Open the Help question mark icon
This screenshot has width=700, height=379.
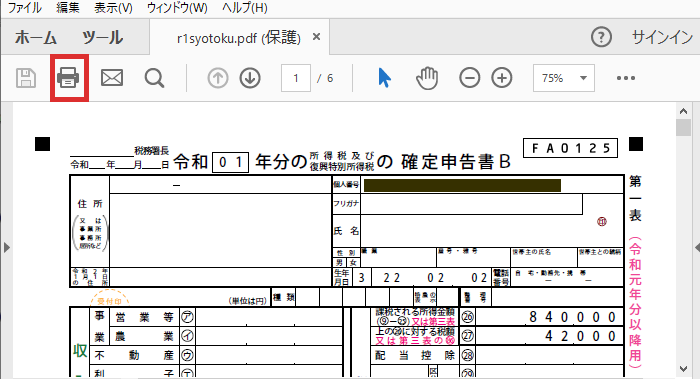coord(601,37)
